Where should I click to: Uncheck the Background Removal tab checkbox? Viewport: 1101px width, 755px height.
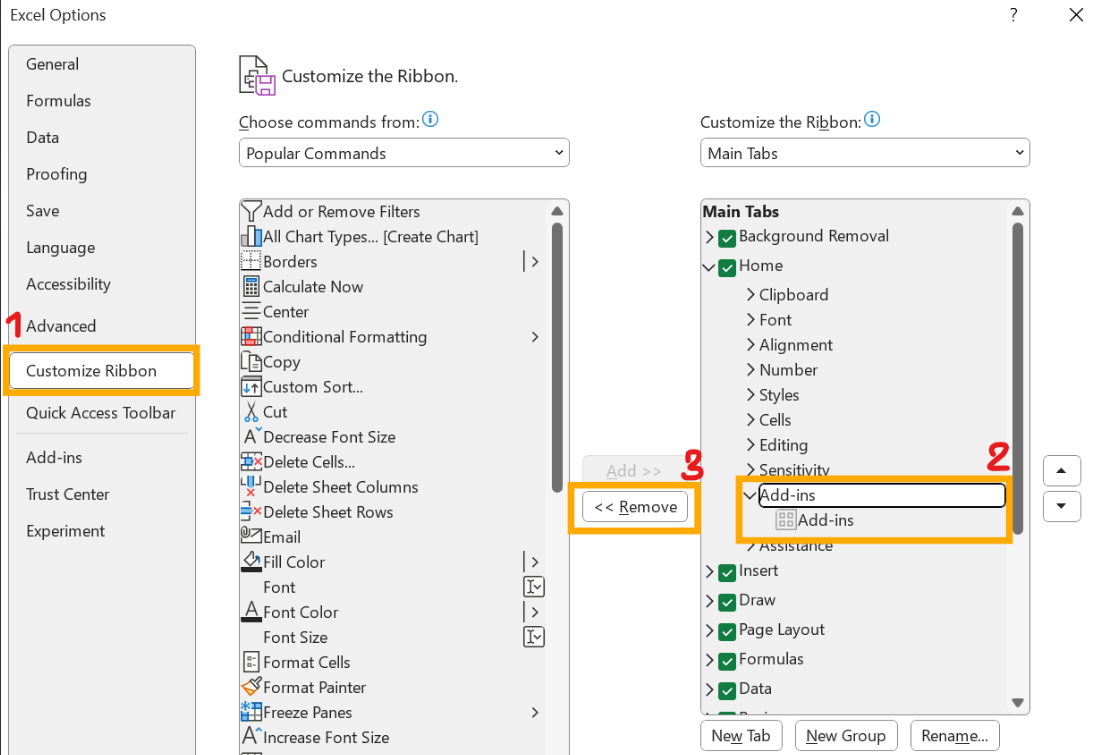pos(727,237)
